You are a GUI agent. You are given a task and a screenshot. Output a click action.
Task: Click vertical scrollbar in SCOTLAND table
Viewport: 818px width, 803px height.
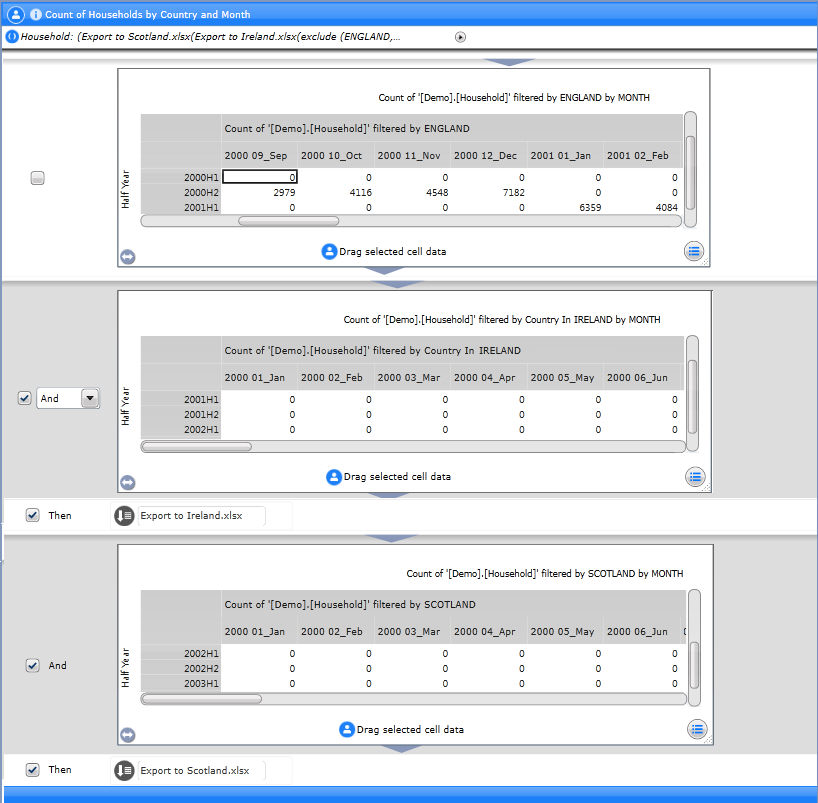(x=694, y=648)
